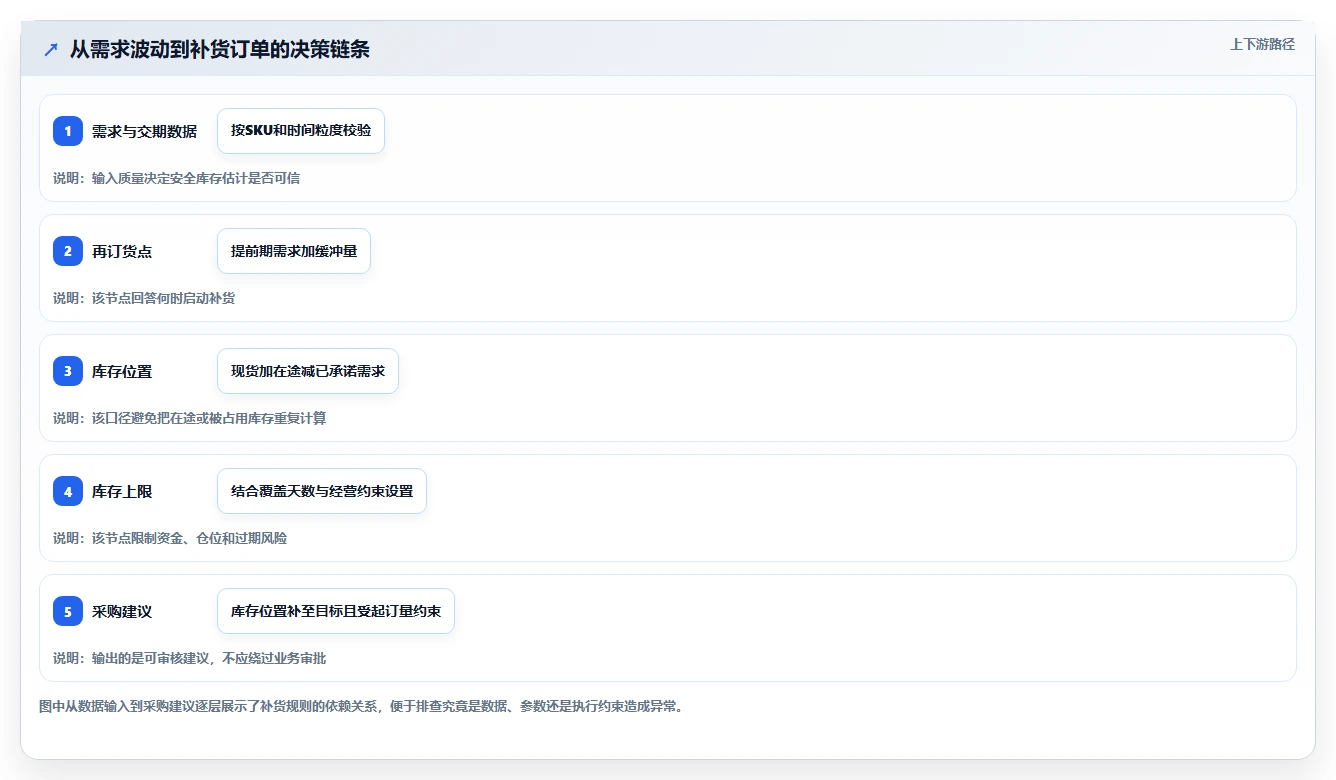Click the 结合覆盖天数与经营约束设置 chip
The width and height of the screenshot is (1336, 780).
click(x=322, y=491)
